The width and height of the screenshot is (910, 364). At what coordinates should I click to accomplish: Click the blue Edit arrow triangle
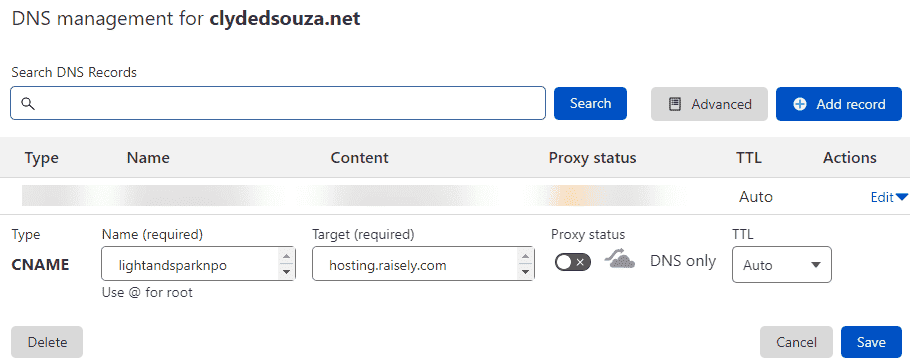901,197
